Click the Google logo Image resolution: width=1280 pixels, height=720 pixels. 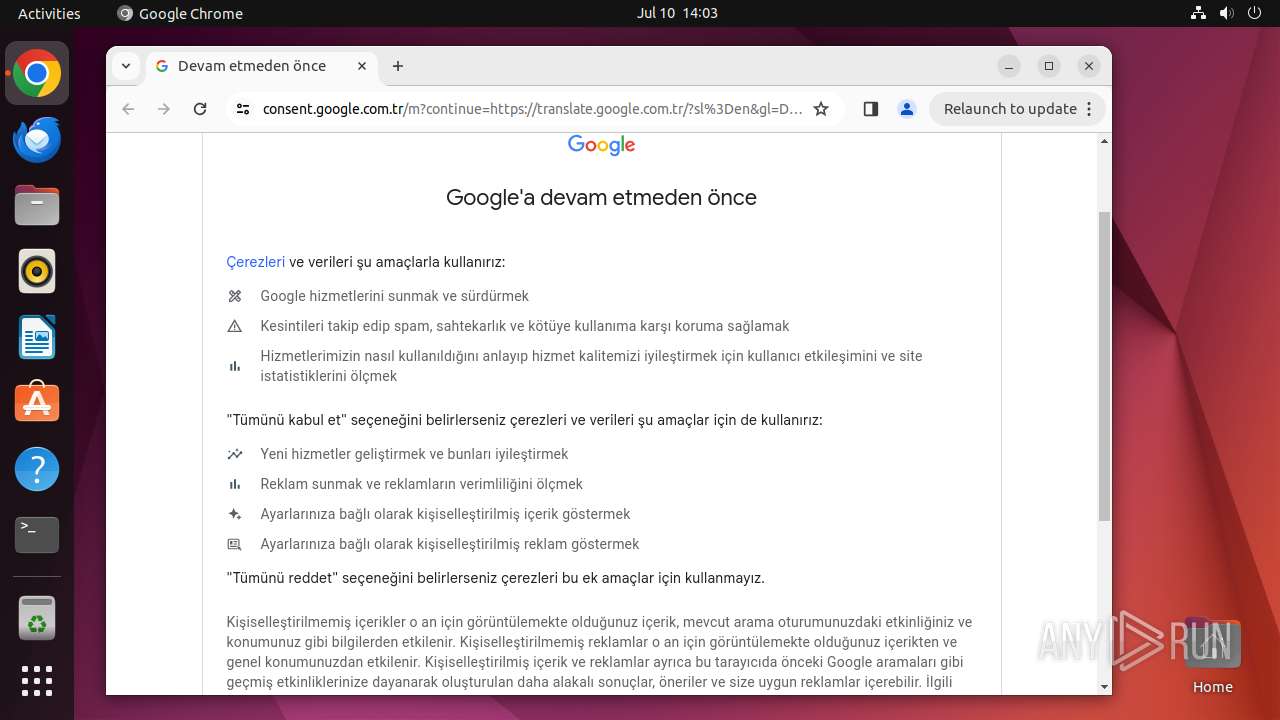601,145
